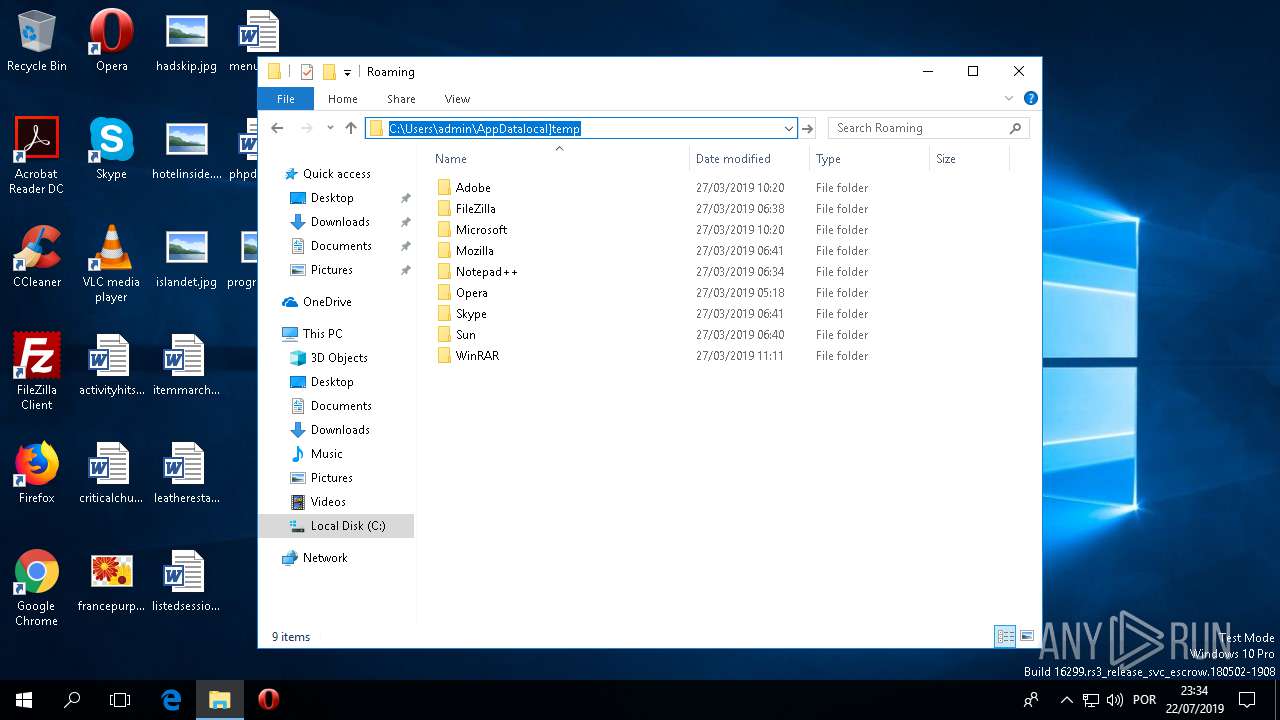This screenshot has width=1280, height=720.
Task: Show hidden system tray icons
Action: 1066,700
